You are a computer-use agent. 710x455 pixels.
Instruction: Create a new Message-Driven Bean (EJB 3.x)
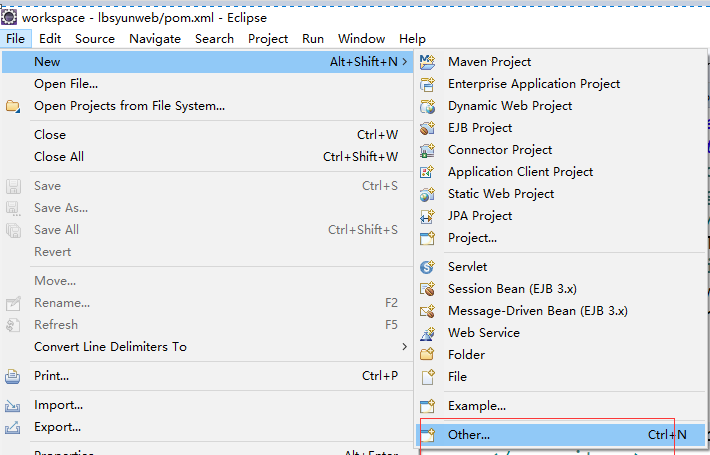561,311
